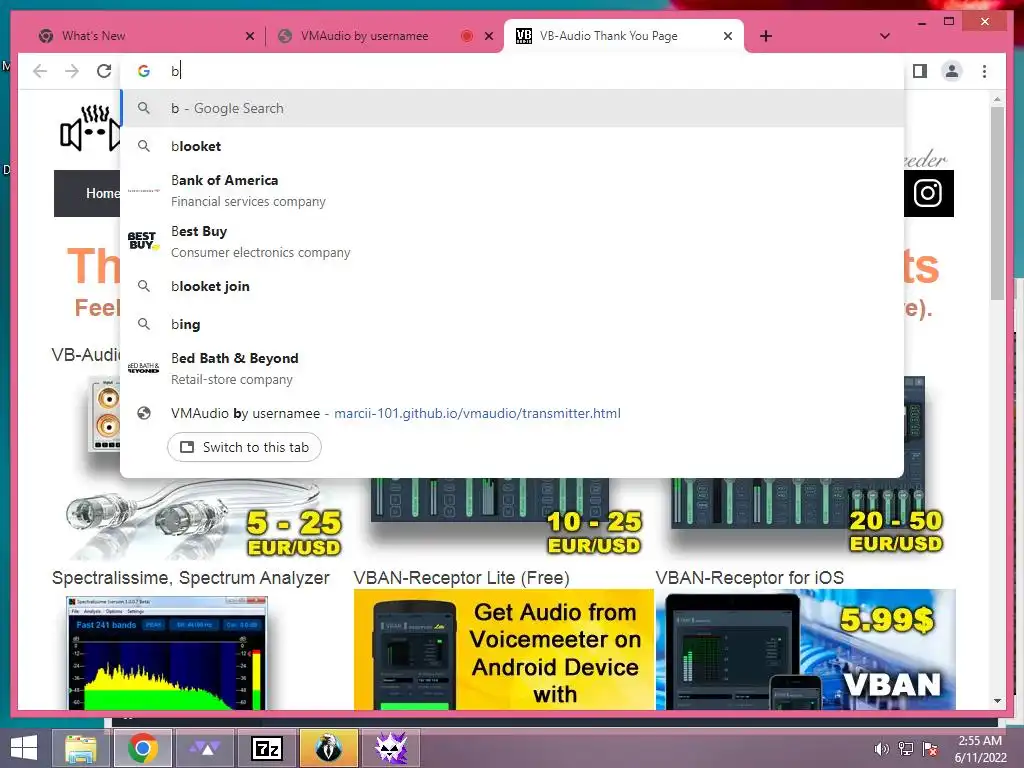Viewport: 1024px width, 768px height.
Task: Select Bank of America suggestion
Action: point(512,190)
